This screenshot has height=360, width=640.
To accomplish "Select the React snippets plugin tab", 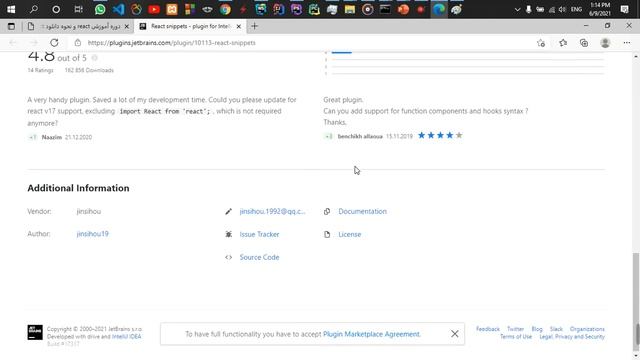I will tap(190, 26).
